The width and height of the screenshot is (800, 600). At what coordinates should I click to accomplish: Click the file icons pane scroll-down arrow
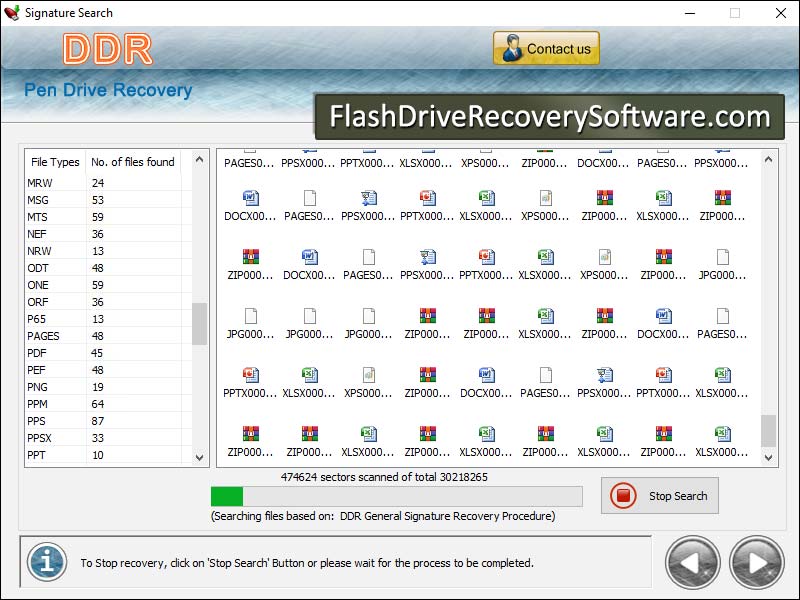click(768, 457)
